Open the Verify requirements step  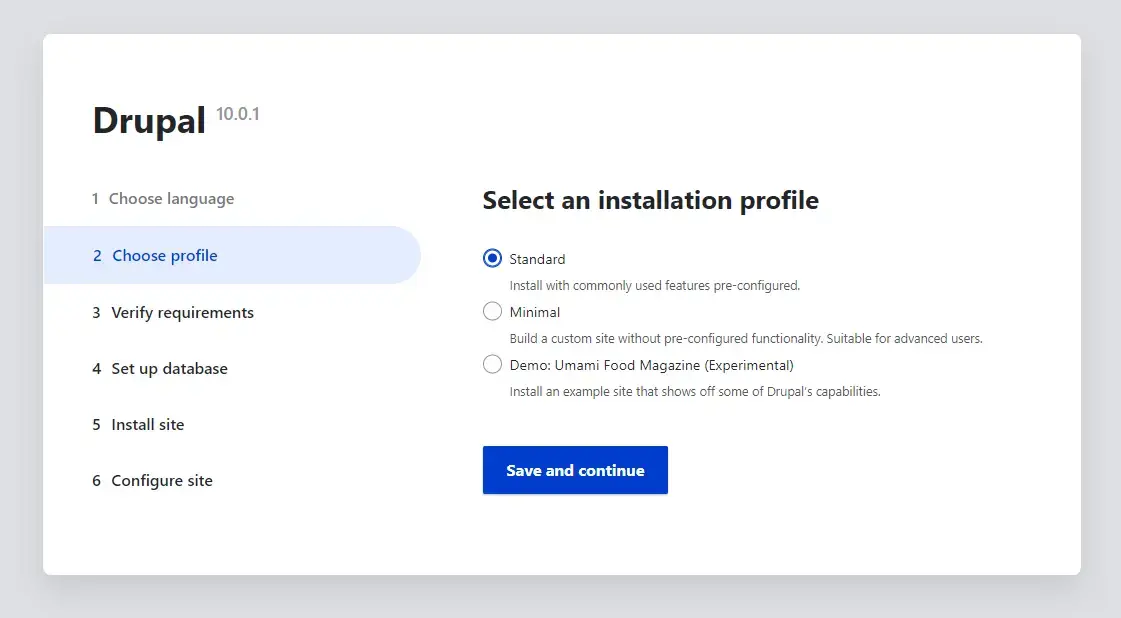pyautogui.click(x=182, y=313)
